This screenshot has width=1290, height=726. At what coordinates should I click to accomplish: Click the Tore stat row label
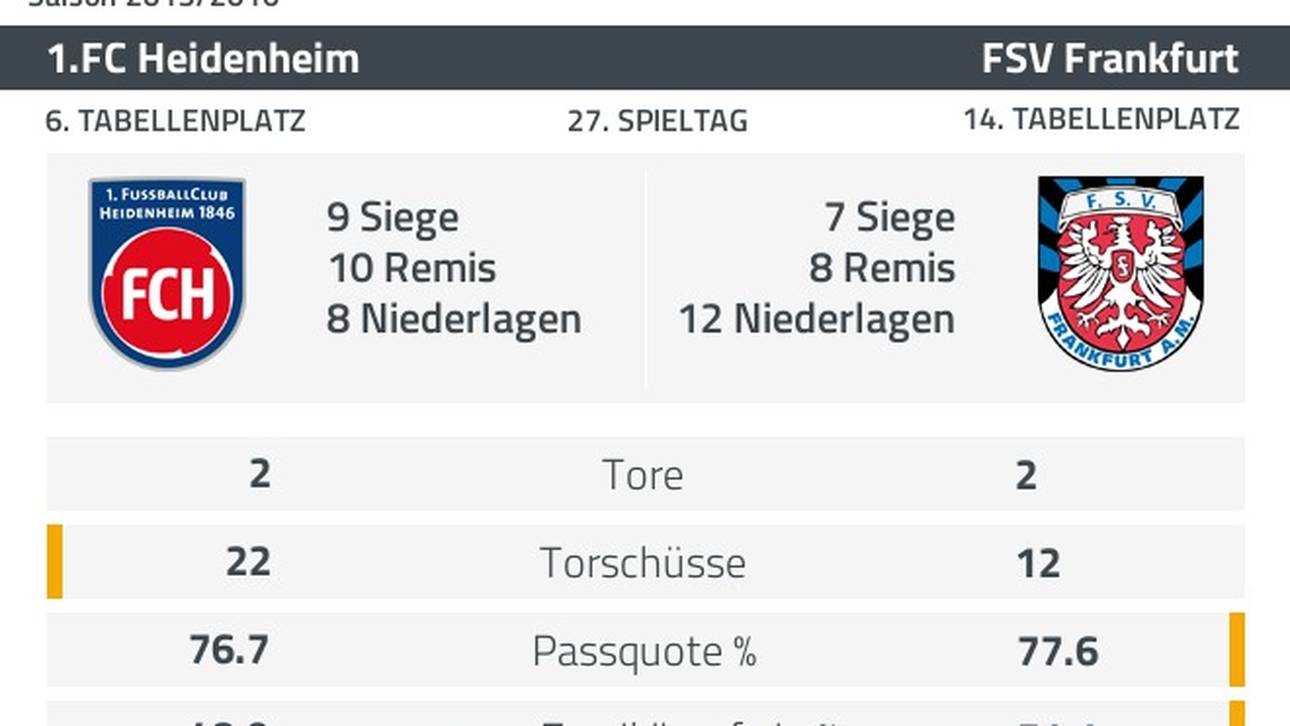coord(643,475)
